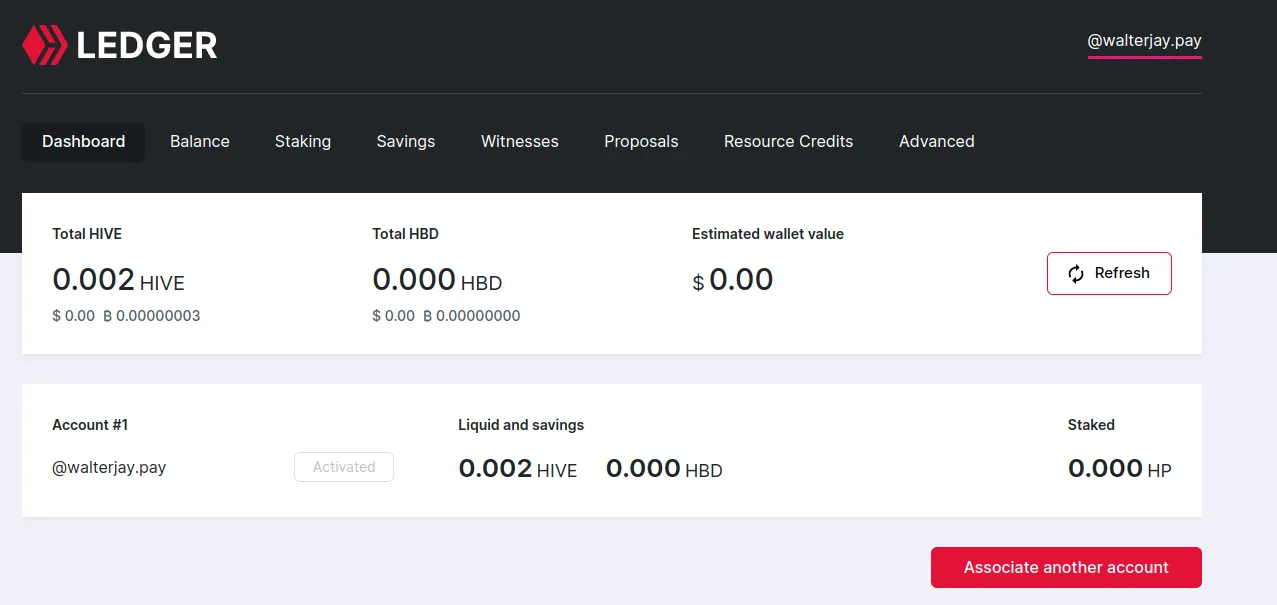Click the 0.002 HIVE liquid amount in account row
The image size is (1277, 605).
coord(518,468)
